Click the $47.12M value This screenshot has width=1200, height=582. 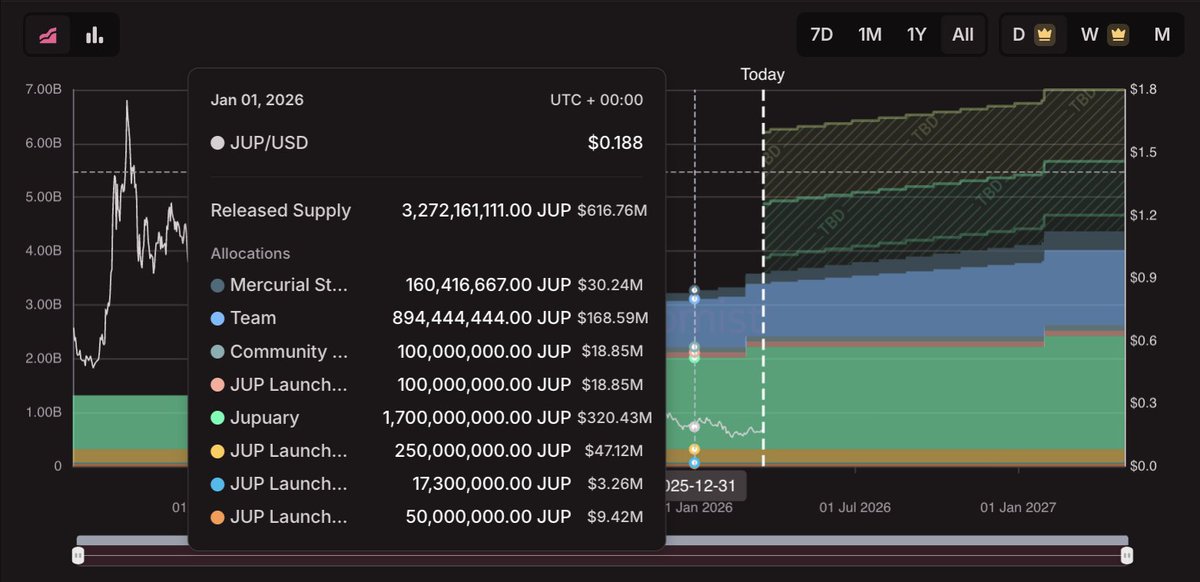(614, 451)
